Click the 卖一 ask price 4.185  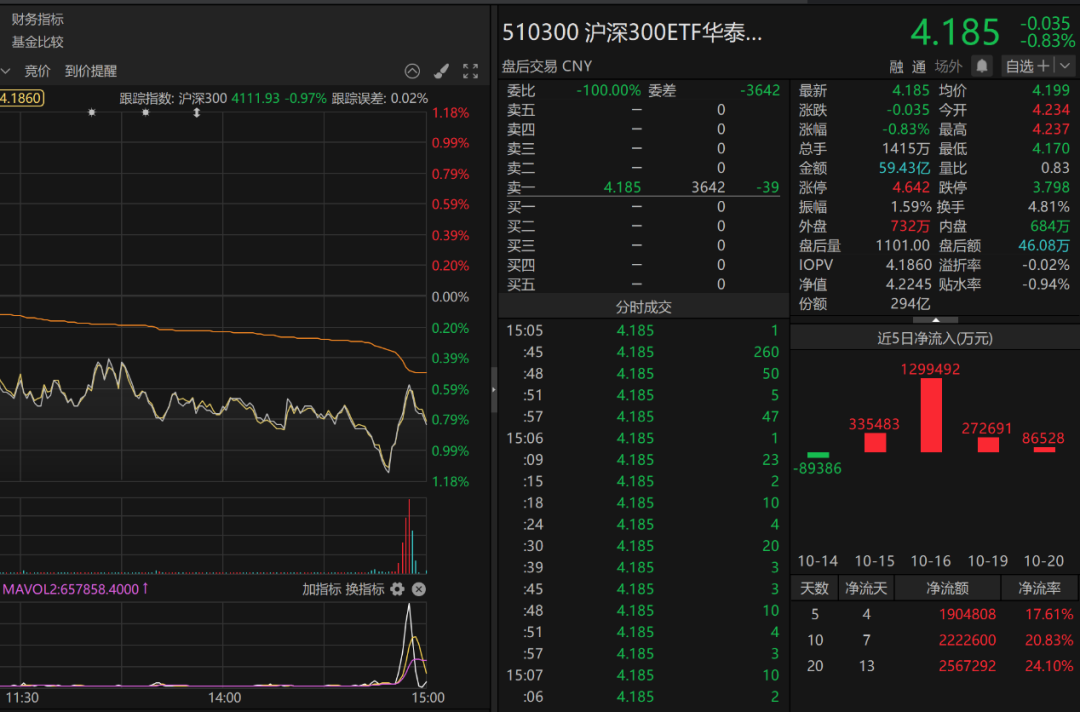pyautogui.click(x=622, y=187)
